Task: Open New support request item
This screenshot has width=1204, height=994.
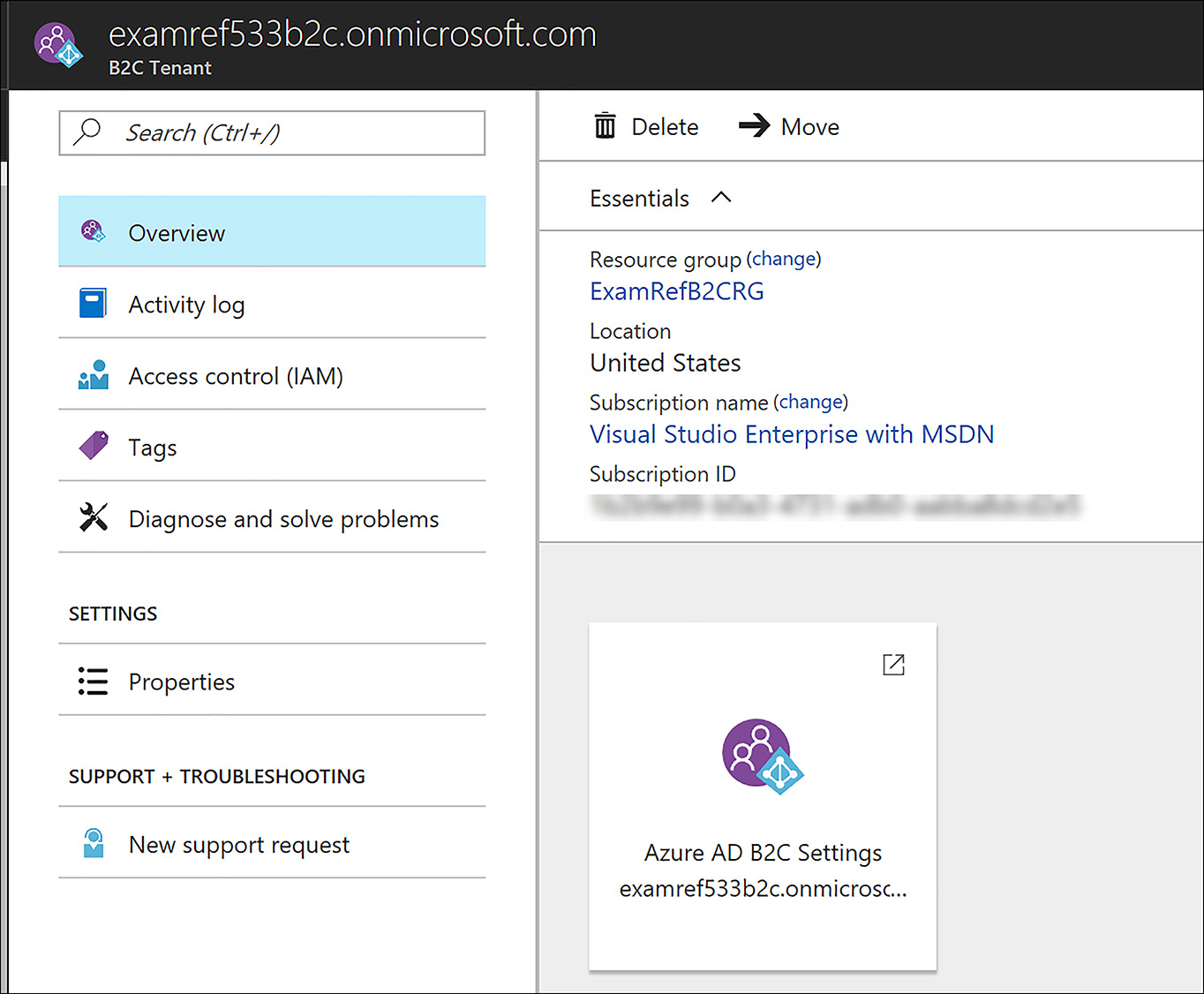Action: coord(272,843)
